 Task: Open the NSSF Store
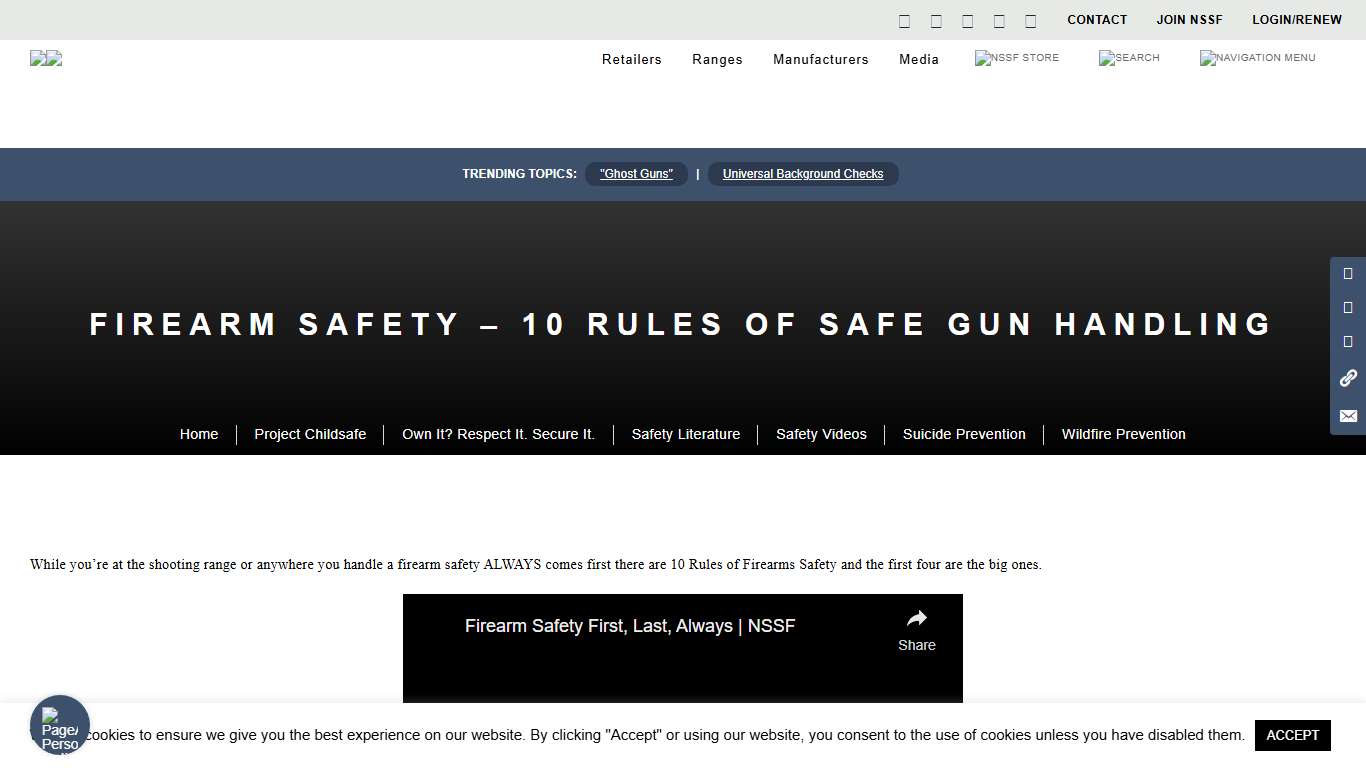[1016, 58]
